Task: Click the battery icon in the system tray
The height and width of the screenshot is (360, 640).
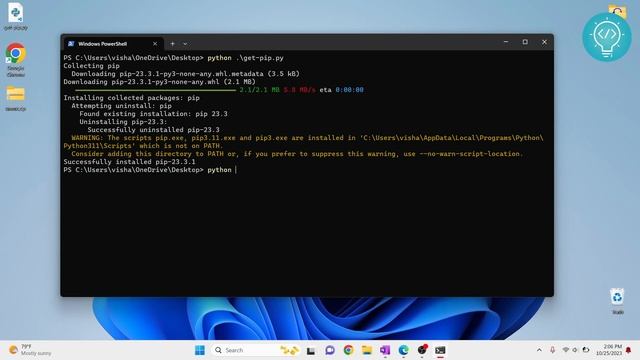Action: click(x=586, y=350)
